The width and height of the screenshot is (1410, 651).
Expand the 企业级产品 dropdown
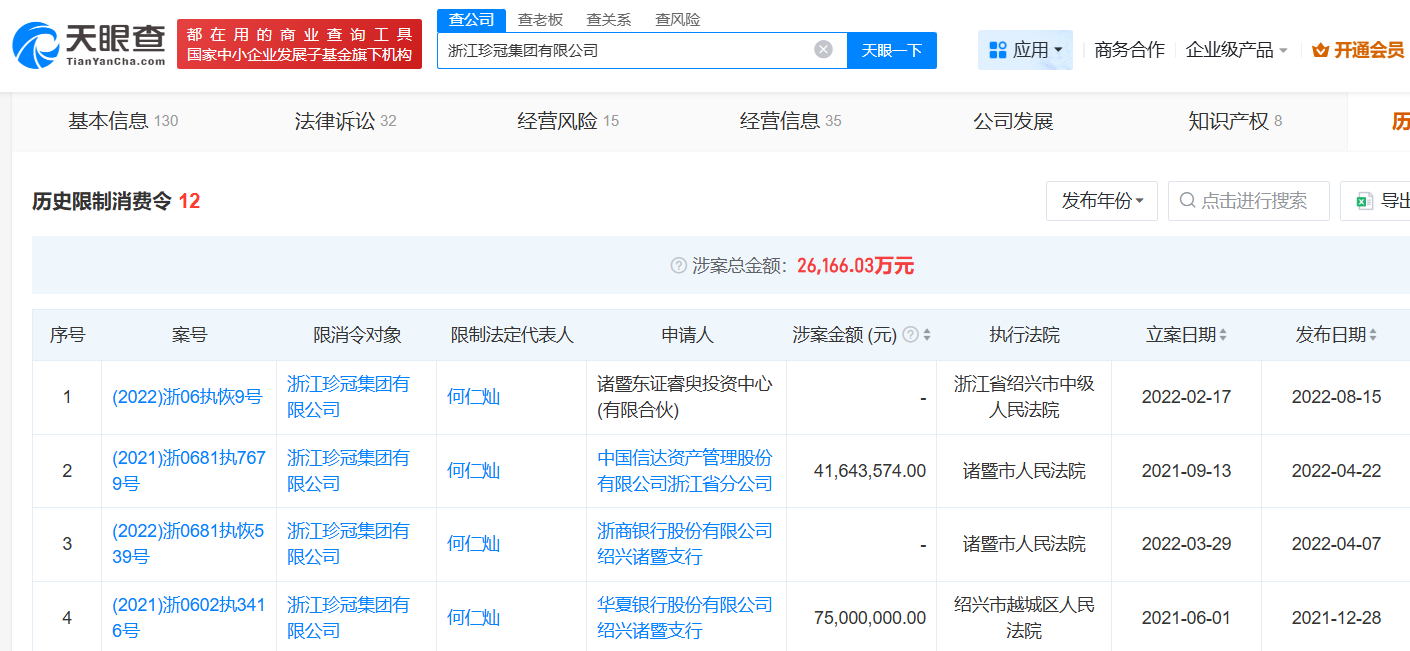point(1236,50)
